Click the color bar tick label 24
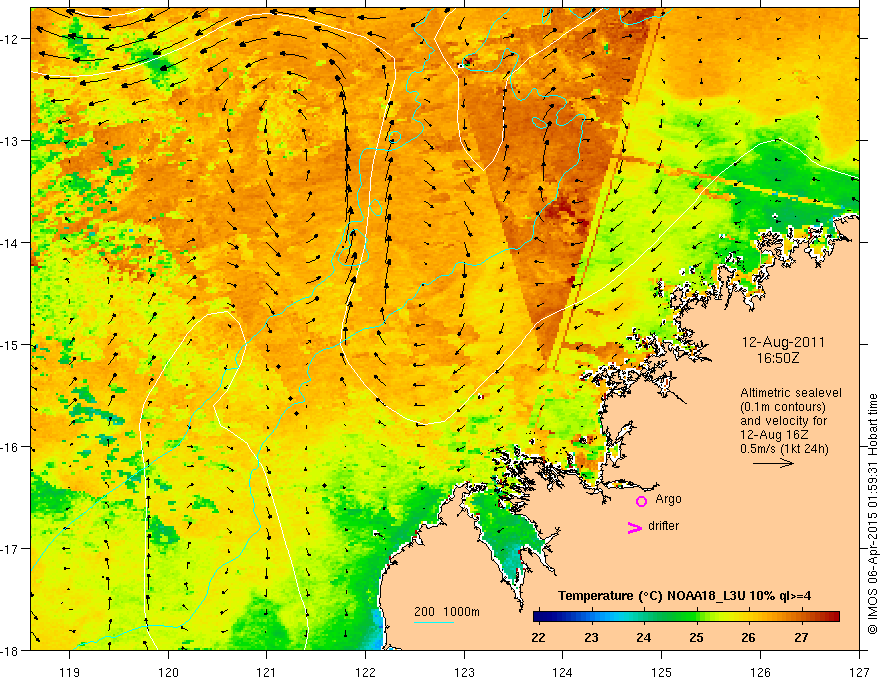880x680 pixels. [x=644, y=637]
